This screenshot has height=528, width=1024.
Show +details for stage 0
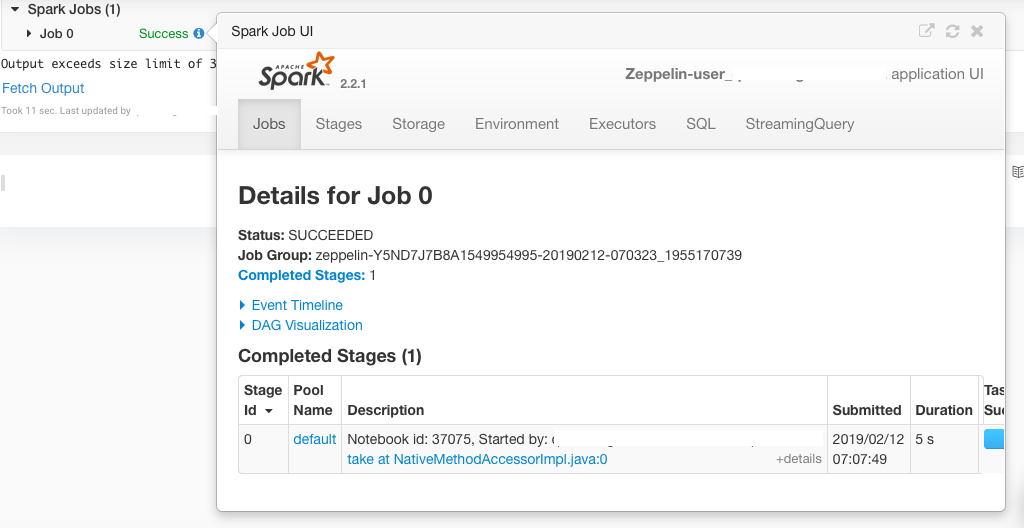(x=798, y=459)
